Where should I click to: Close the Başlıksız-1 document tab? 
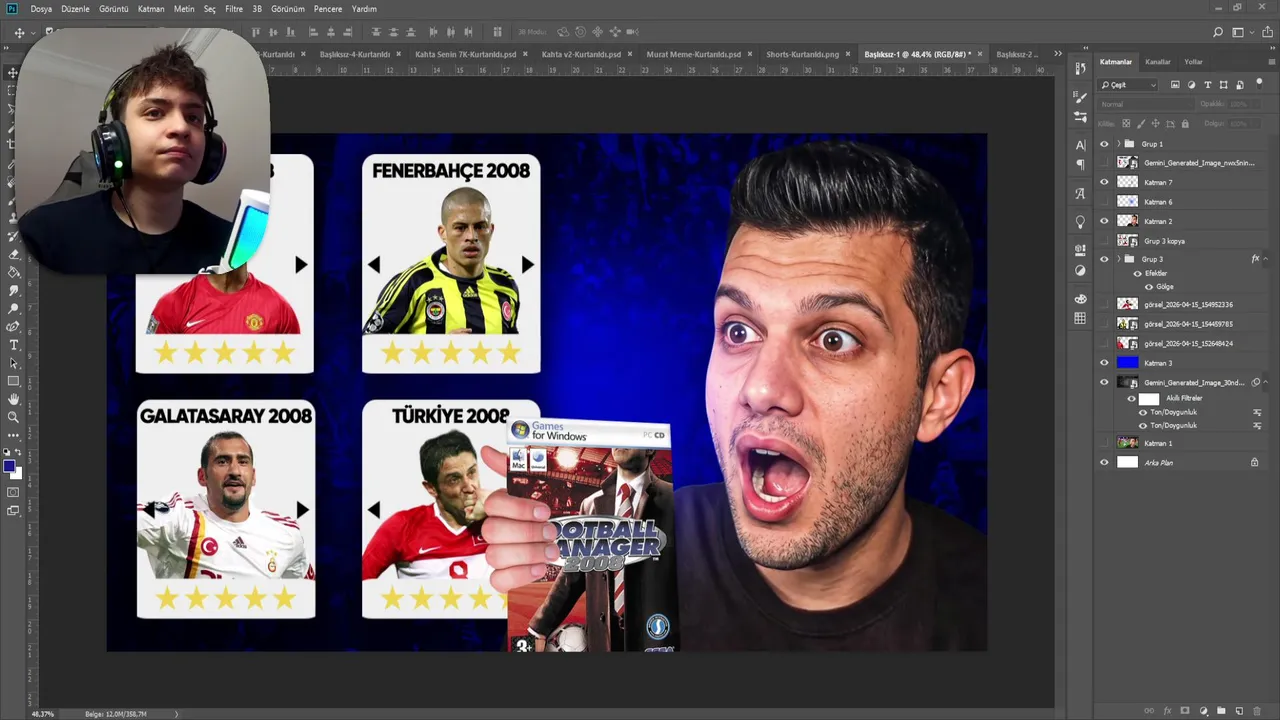pyautogui.click(x=981, y=54)
